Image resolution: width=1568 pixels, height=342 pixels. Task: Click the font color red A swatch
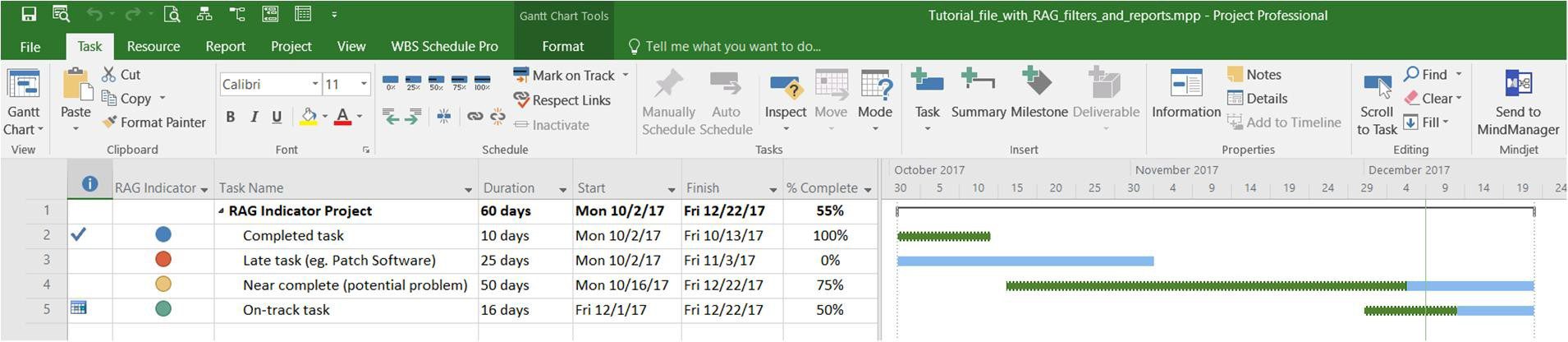pos(342,117)
